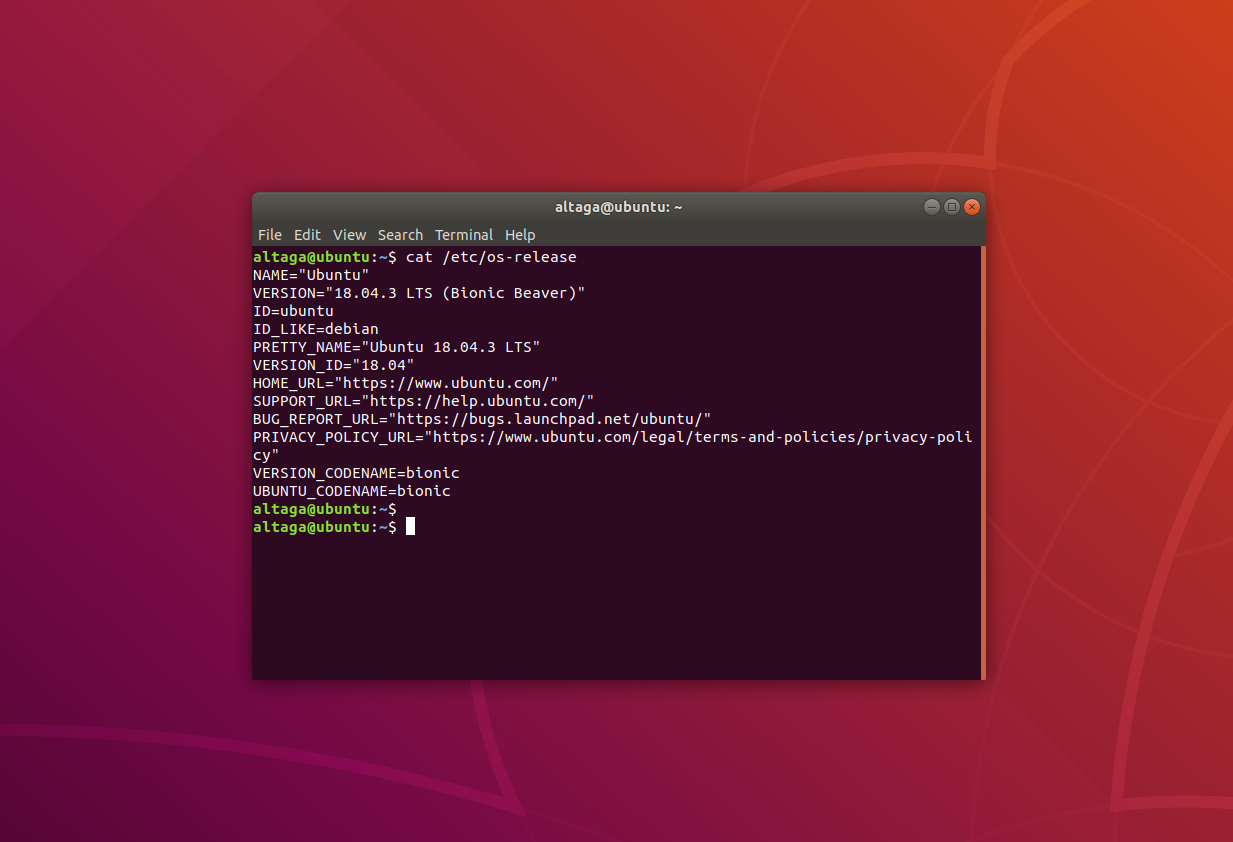Click the 'cat /etc/os-release' command text

tap(491, 257)
